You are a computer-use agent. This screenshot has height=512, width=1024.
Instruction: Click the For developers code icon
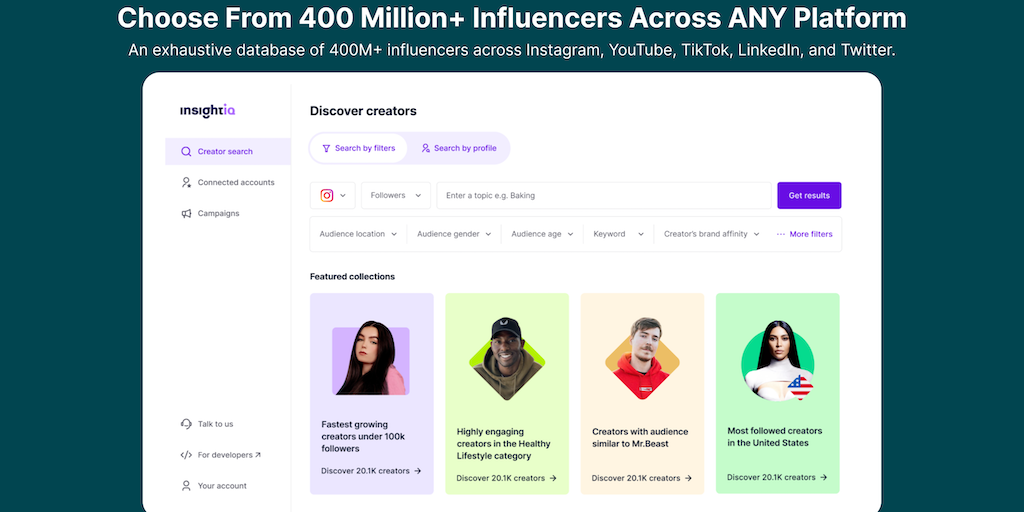(186, 455)
